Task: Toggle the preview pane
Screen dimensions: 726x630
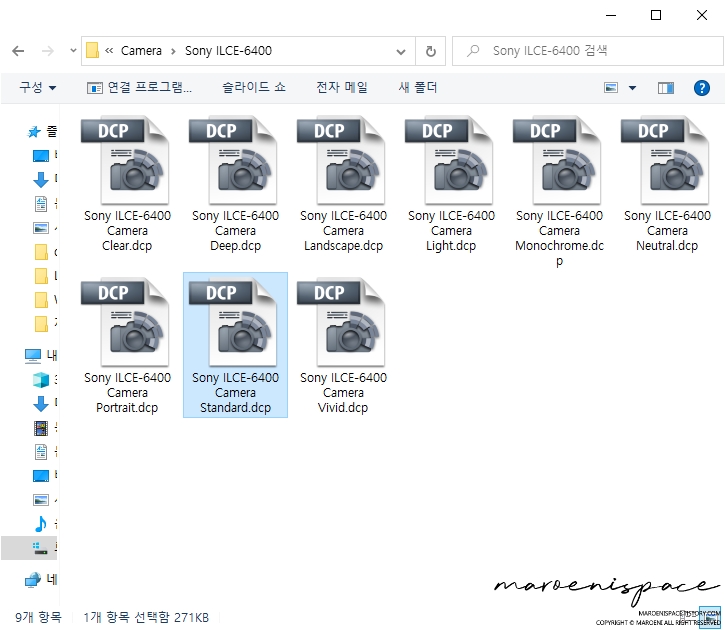Action: [x=666, y=87]
